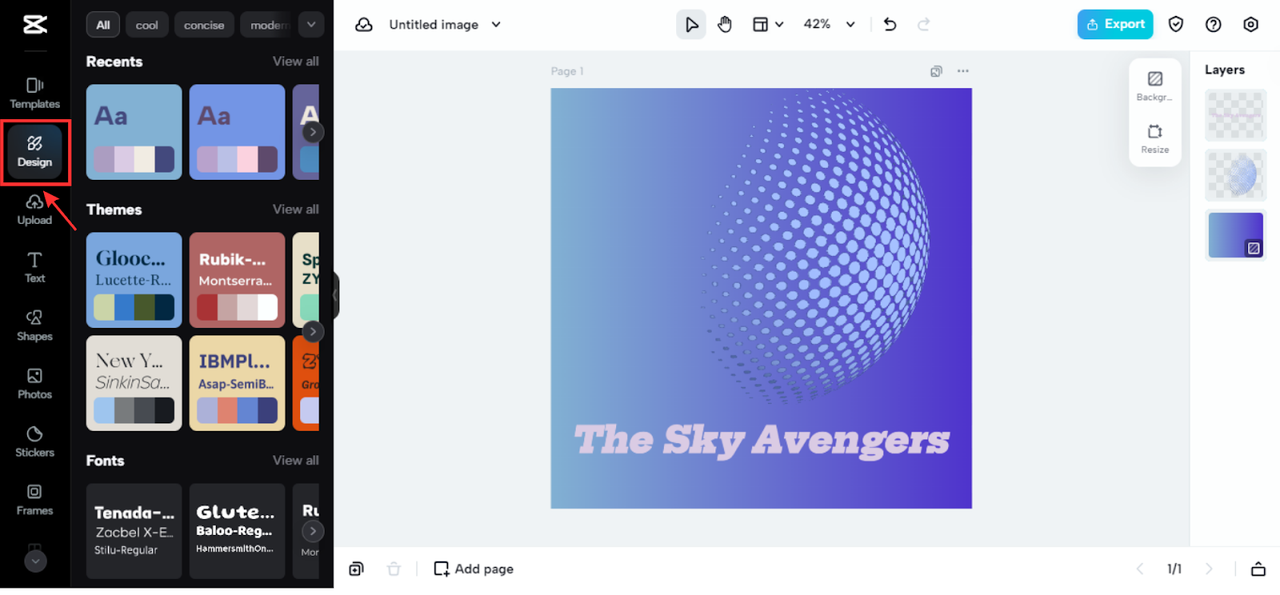Collapse the left design panel handle
Screen dimensions: 1280x595
[x=336, y=296]
